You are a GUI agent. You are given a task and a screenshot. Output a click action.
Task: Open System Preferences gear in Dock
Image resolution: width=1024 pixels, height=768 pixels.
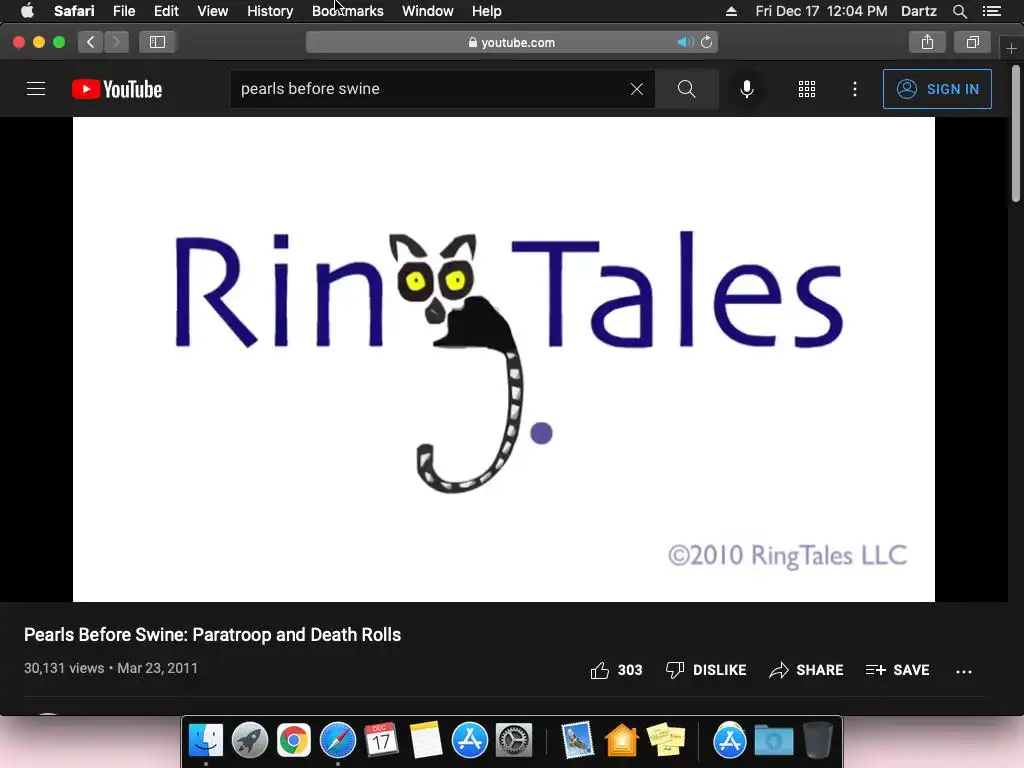tap(514, 741)
